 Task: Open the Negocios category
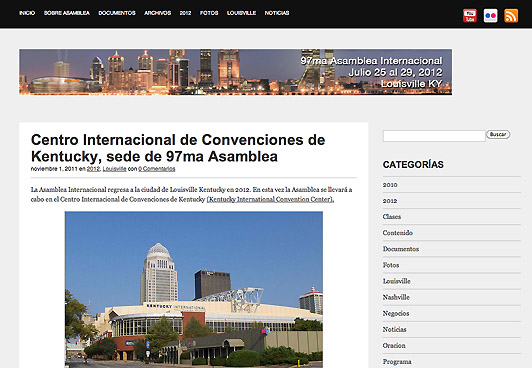click(x=396, y=313)
